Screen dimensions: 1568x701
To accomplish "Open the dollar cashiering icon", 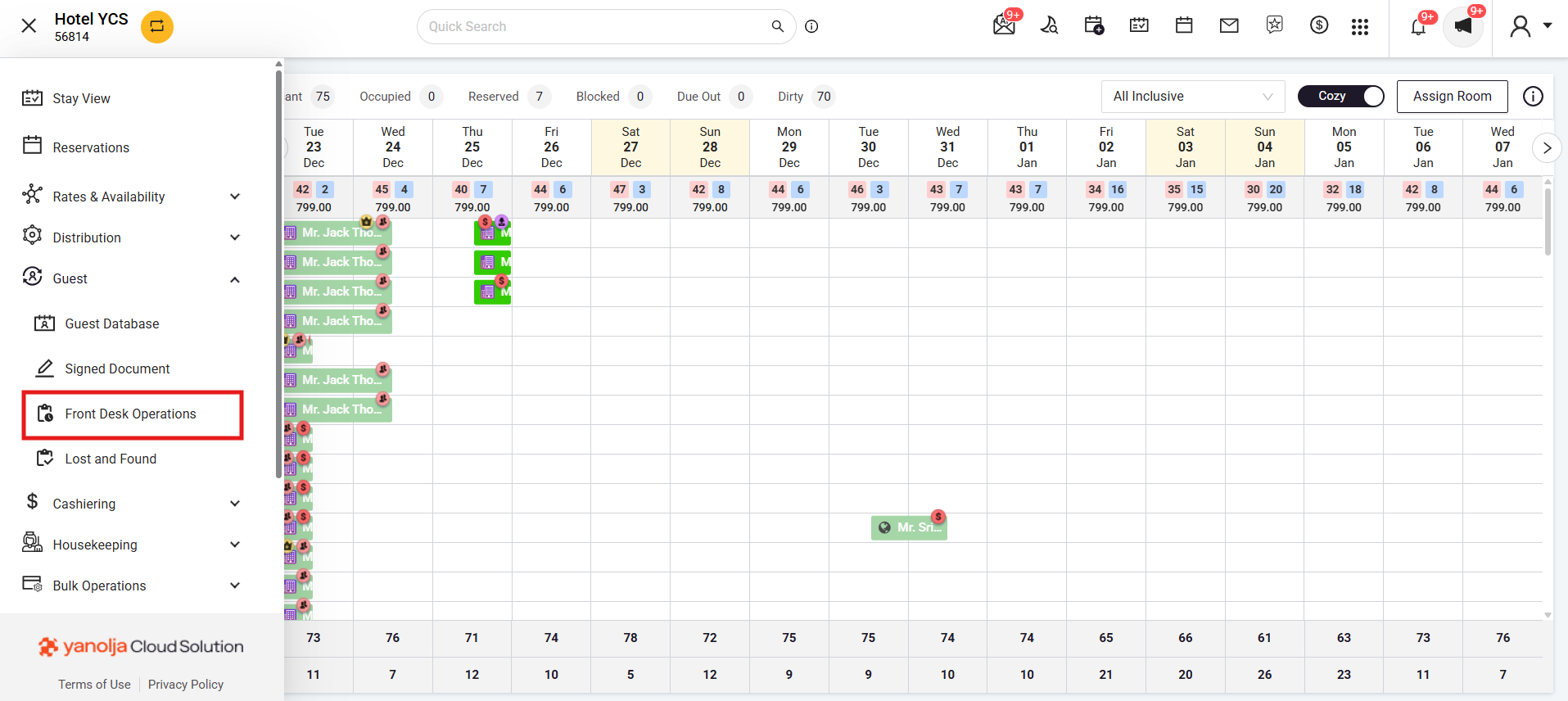I will coord(1319,25).
